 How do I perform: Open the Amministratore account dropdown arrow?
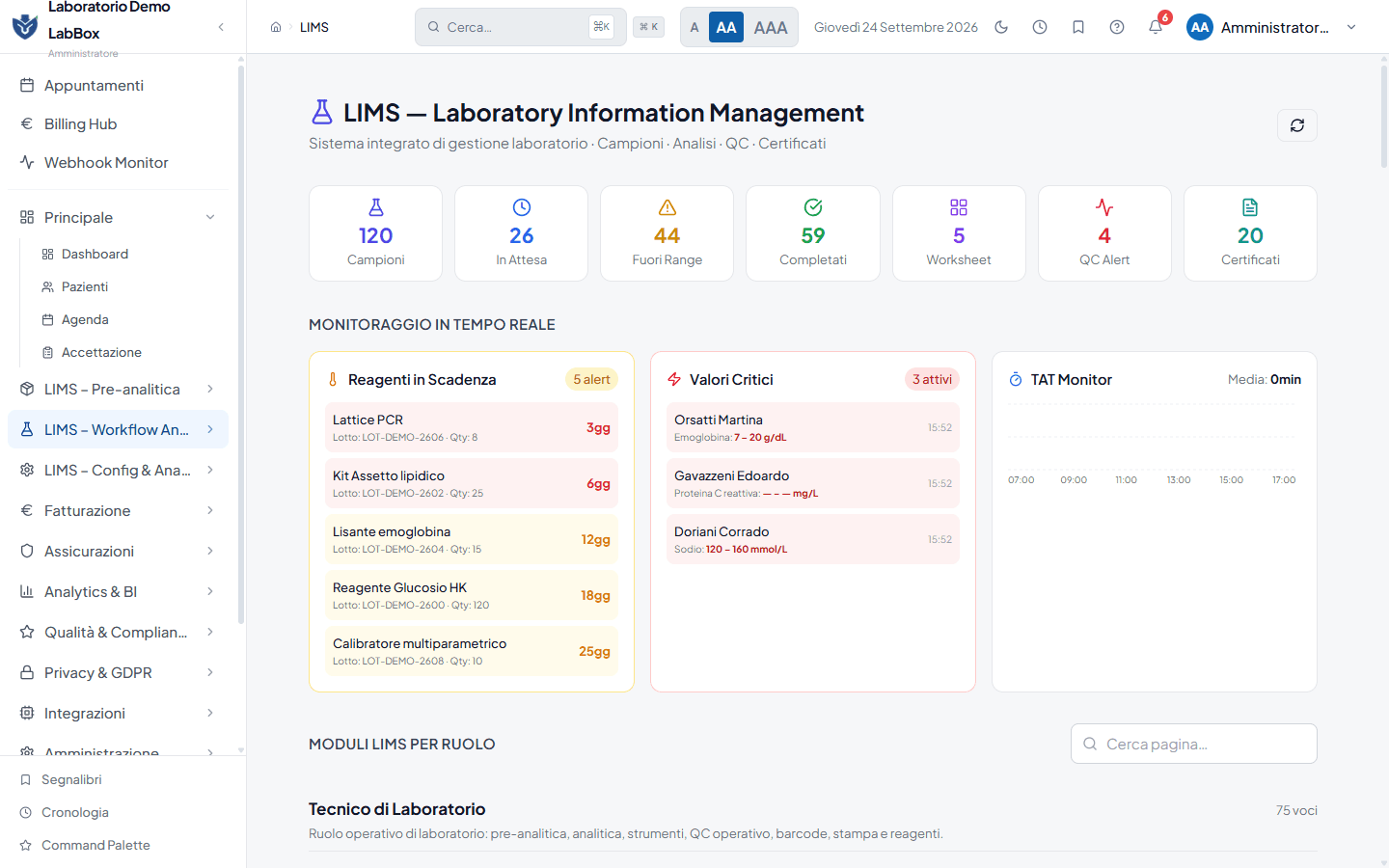pos(1351,27)
